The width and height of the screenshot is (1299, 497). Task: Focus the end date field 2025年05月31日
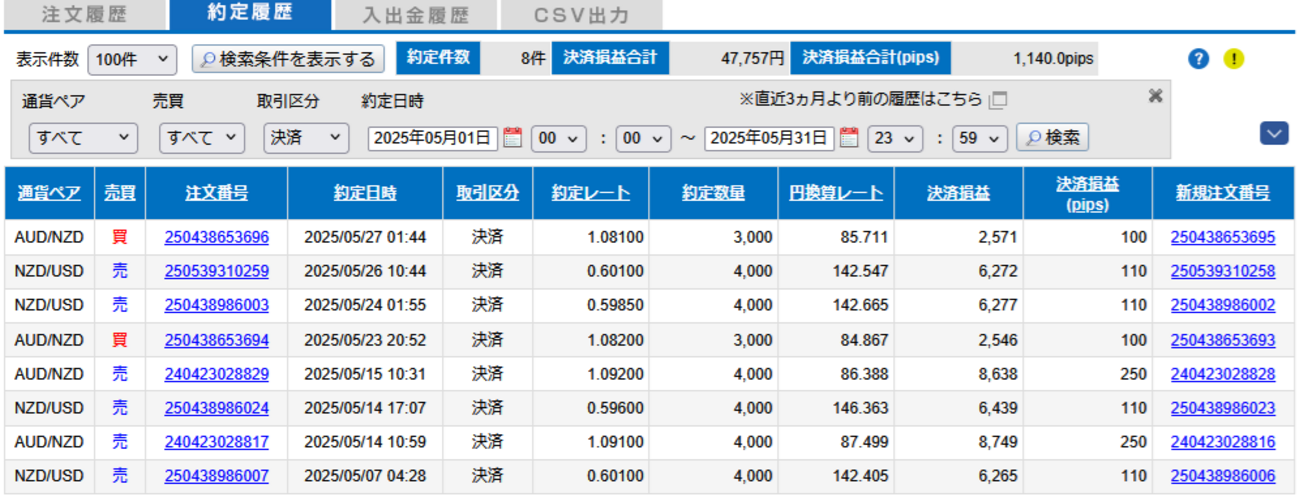coord(769,138)
